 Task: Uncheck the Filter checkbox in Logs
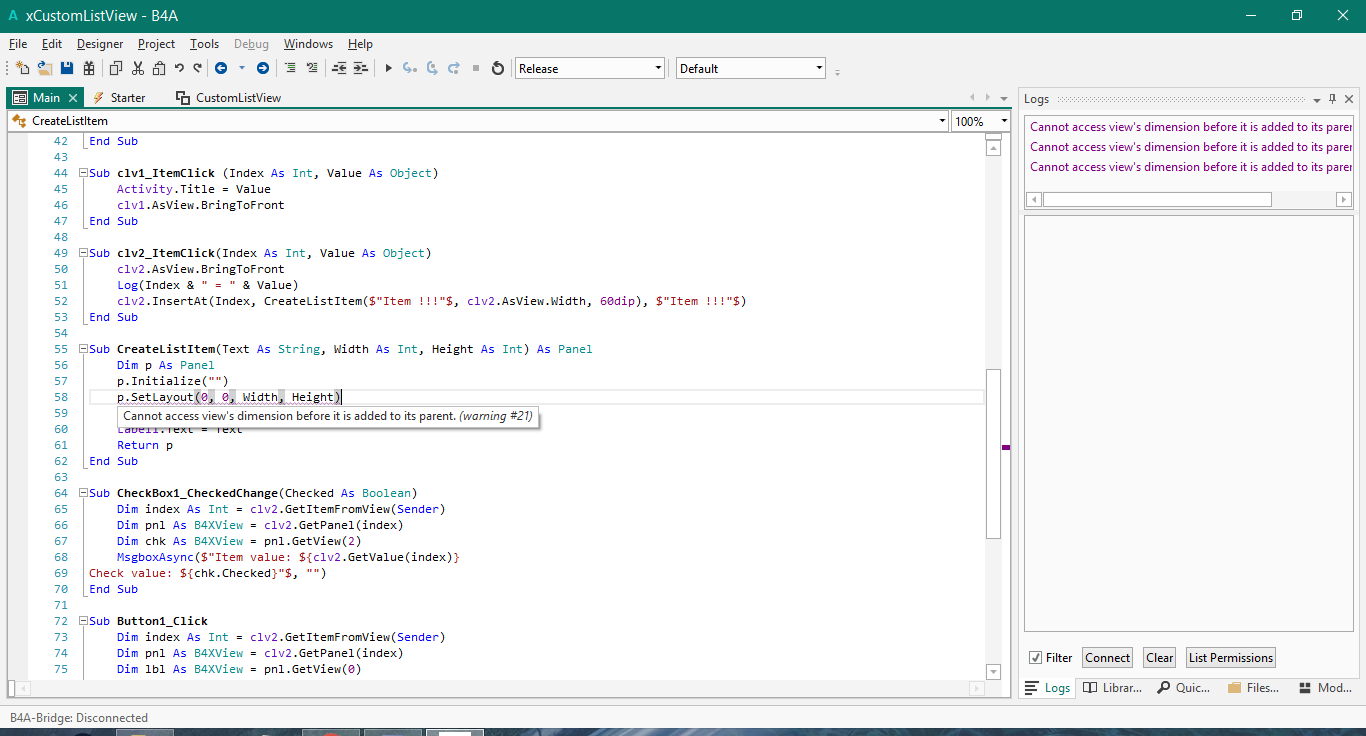(1035, 657)
